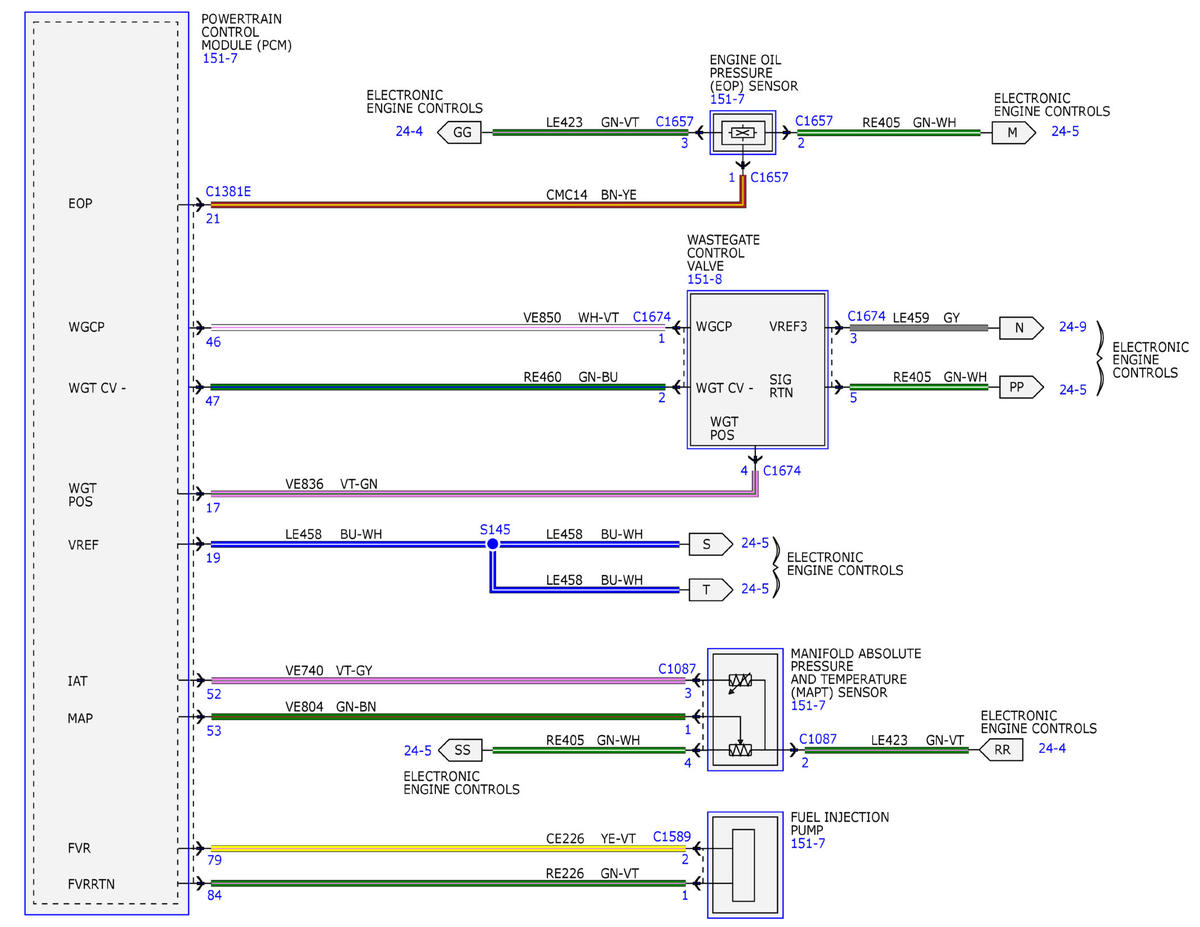The width and height of the screenshot is (1200, 927).
Task: Click the "FVRRTN" pin name inside the PCM
Action: coord(92,884)
